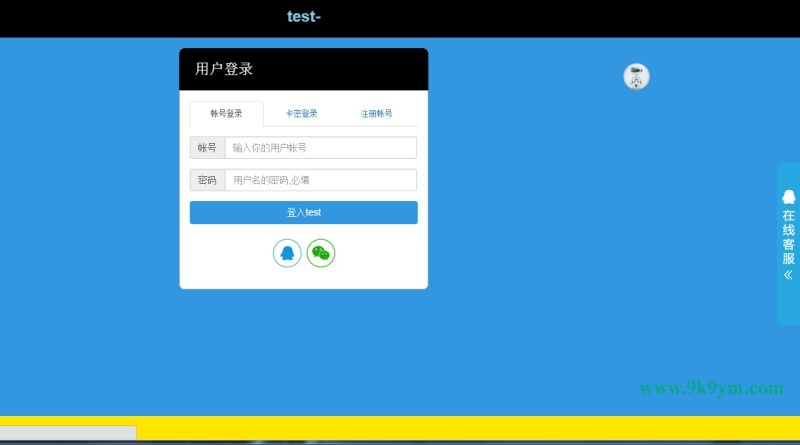Image resolution: width=800 pixels, height=445 pixels.
Task: Switch to the 帐号登录 tab
Action: [x=226, y=114]
